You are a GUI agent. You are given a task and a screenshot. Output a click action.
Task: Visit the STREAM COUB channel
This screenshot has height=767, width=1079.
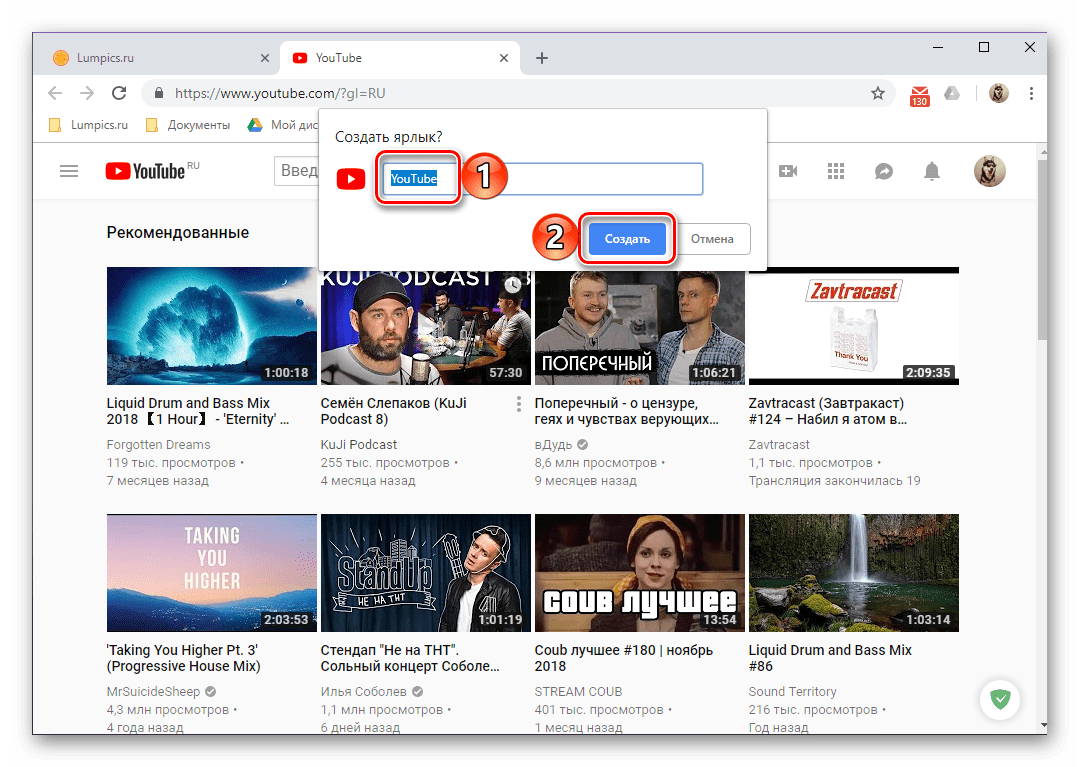point(578,691)
